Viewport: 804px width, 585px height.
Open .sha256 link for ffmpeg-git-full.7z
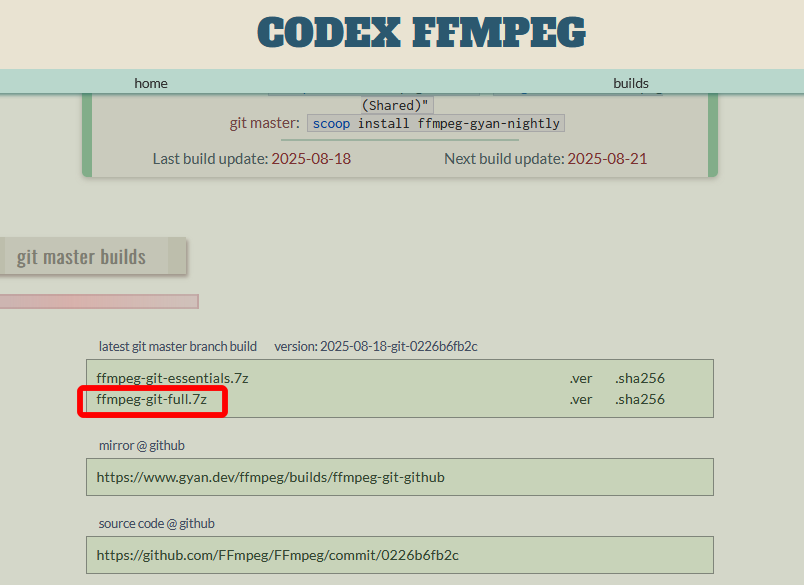click(x=639, y=399)
